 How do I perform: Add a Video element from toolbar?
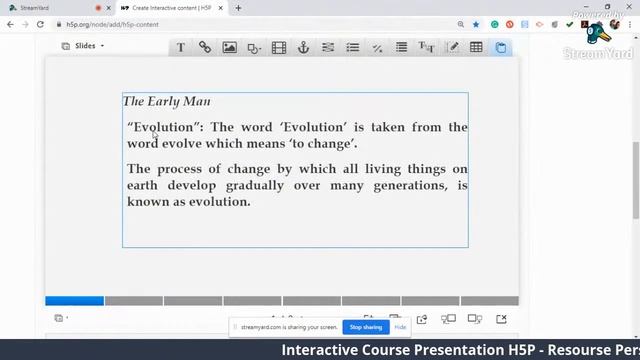coord(279,48)
